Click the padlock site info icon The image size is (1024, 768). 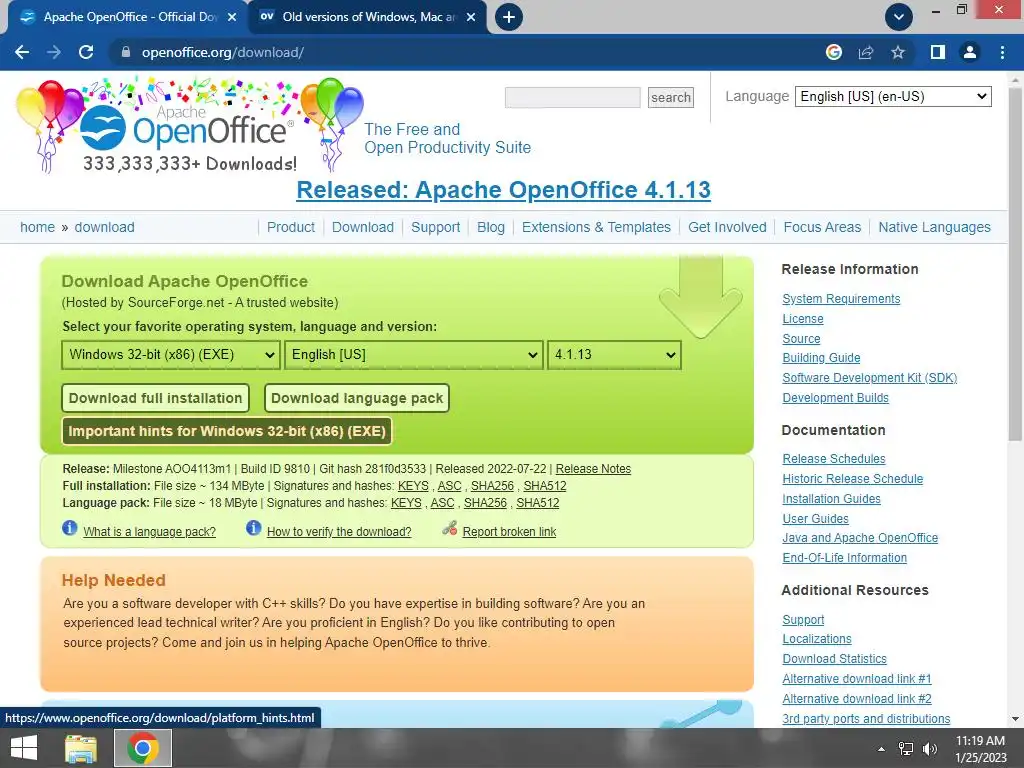click(126, 52)
